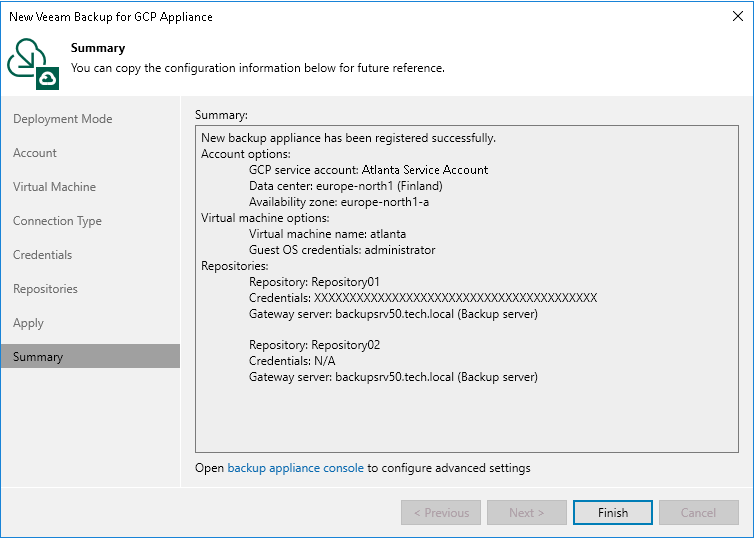Click the 'Virtual machine options:' heading
Image resolution: width=754 pixels, height=538 pixels.
[265, 218]
